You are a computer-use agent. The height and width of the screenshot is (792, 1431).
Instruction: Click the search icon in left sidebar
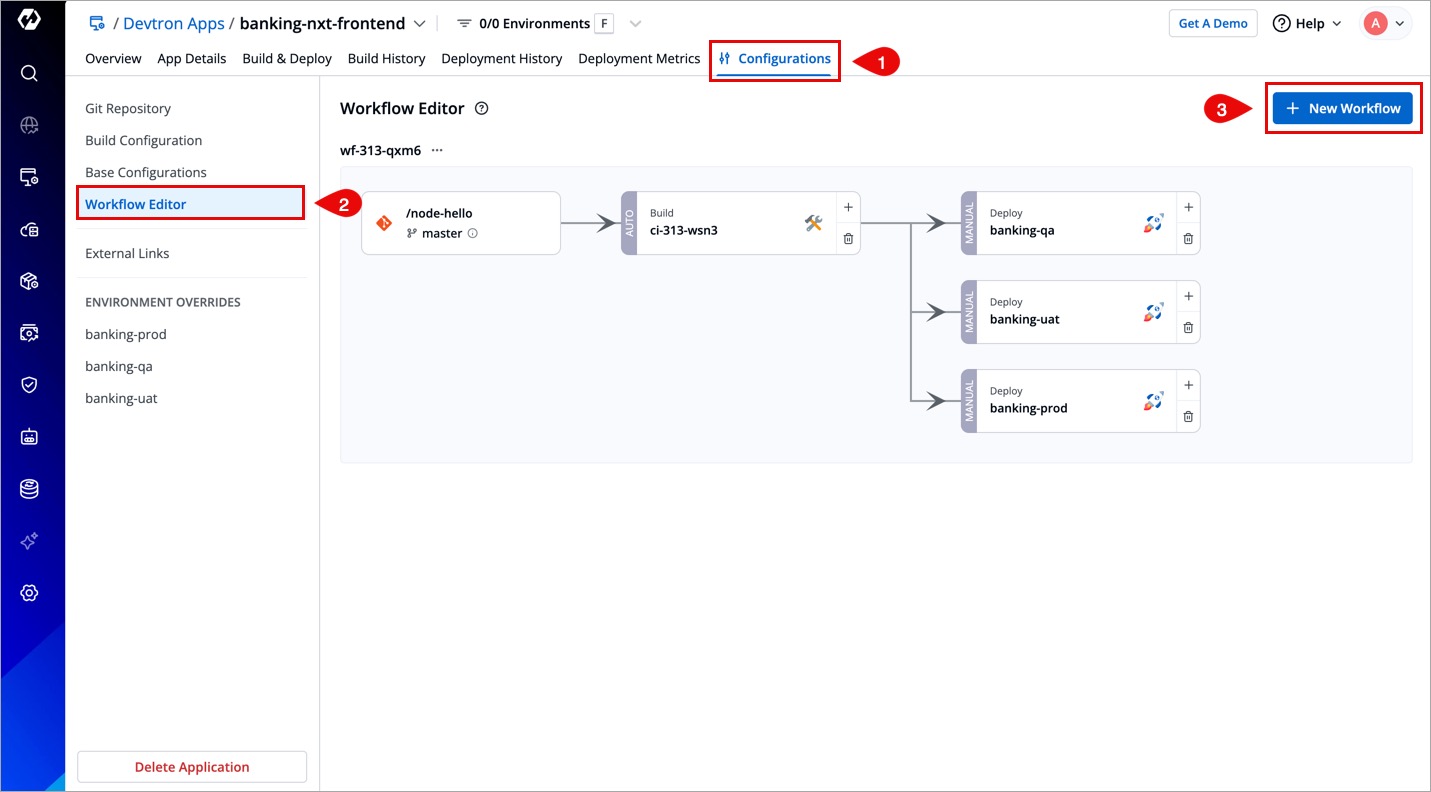[x=29, y=73]
